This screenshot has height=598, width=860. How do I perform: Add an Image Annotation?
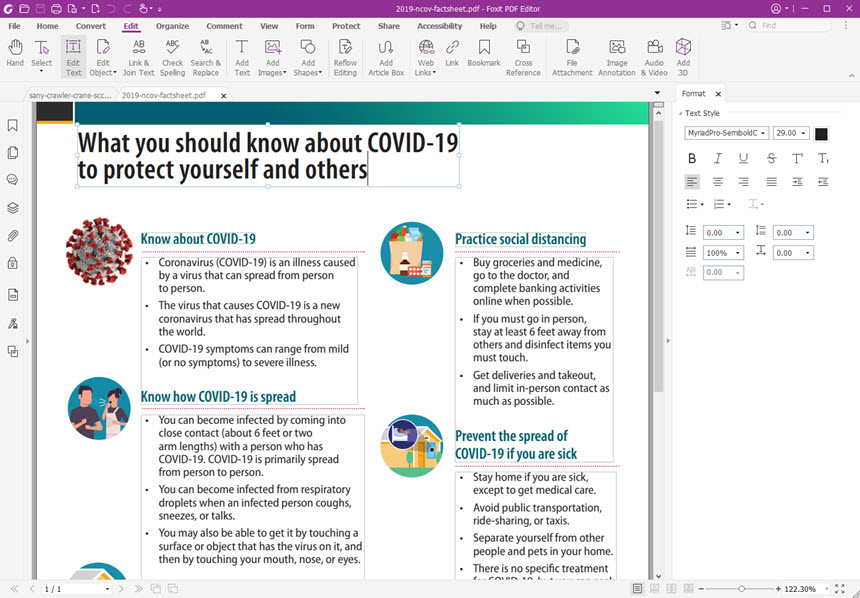617,57
